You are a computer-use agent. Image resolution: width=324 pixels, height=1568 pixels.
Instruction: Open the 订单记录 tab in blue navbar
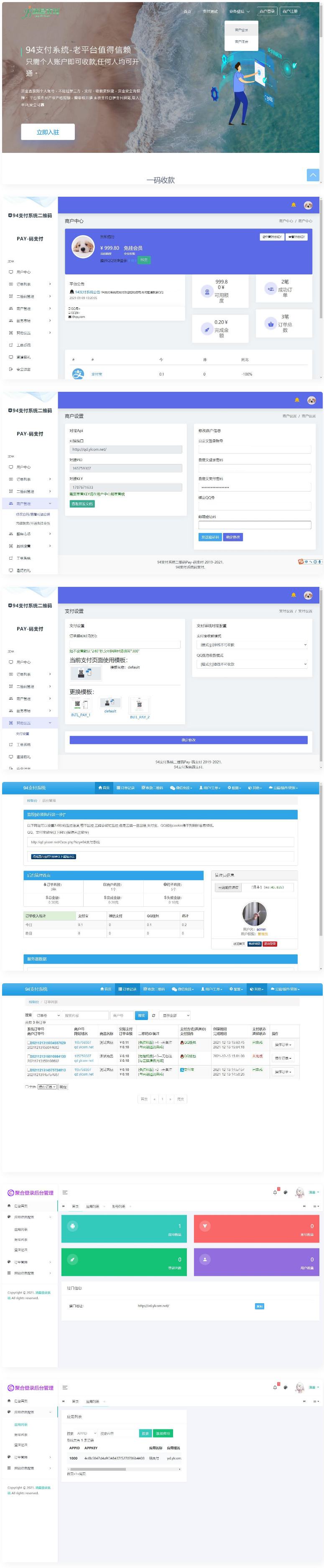(x=127, y=788)
